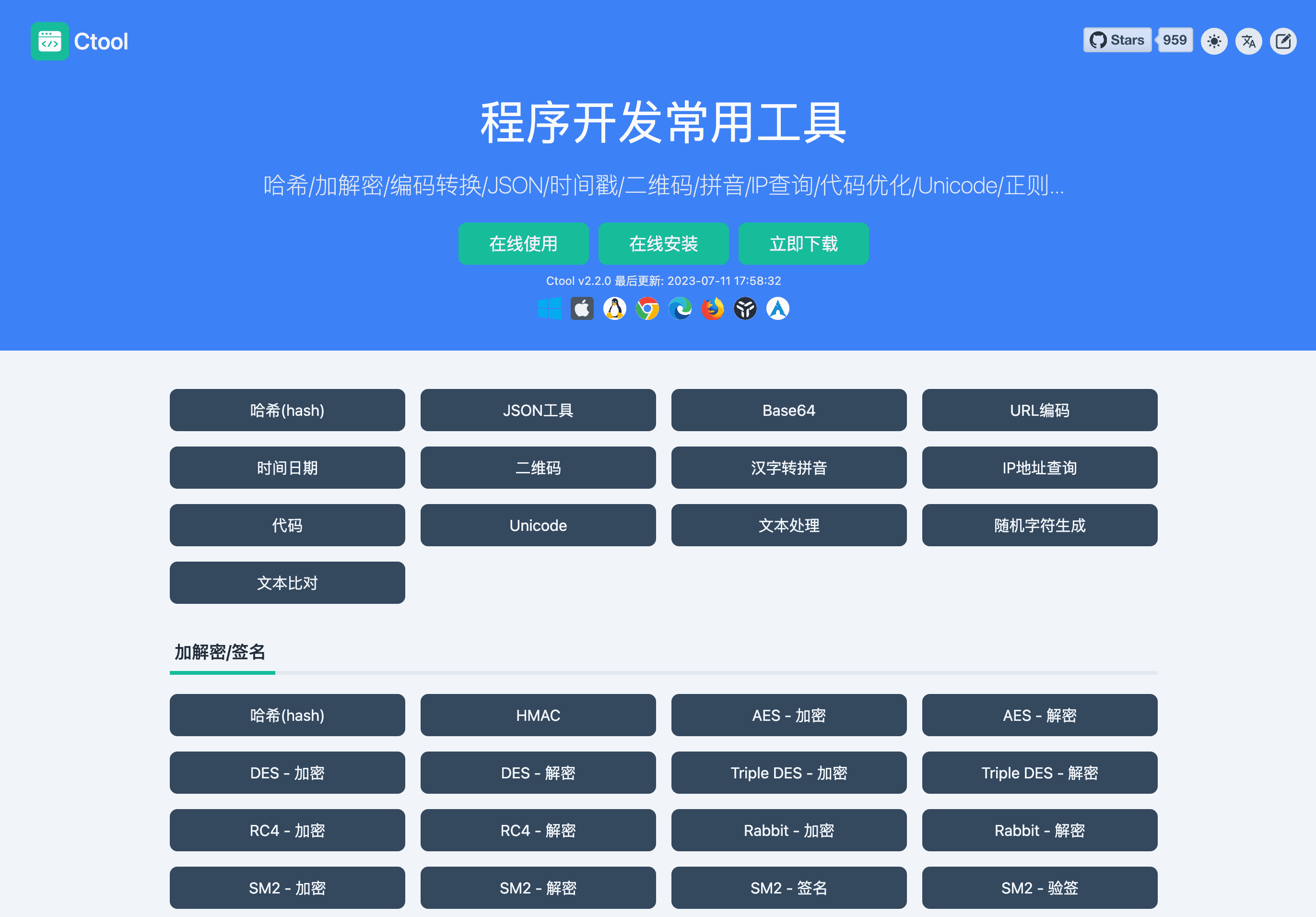Open the feedback edit icon
Image resolution: width=1316 pixels, height=917 pixels.
(1283, 41)
